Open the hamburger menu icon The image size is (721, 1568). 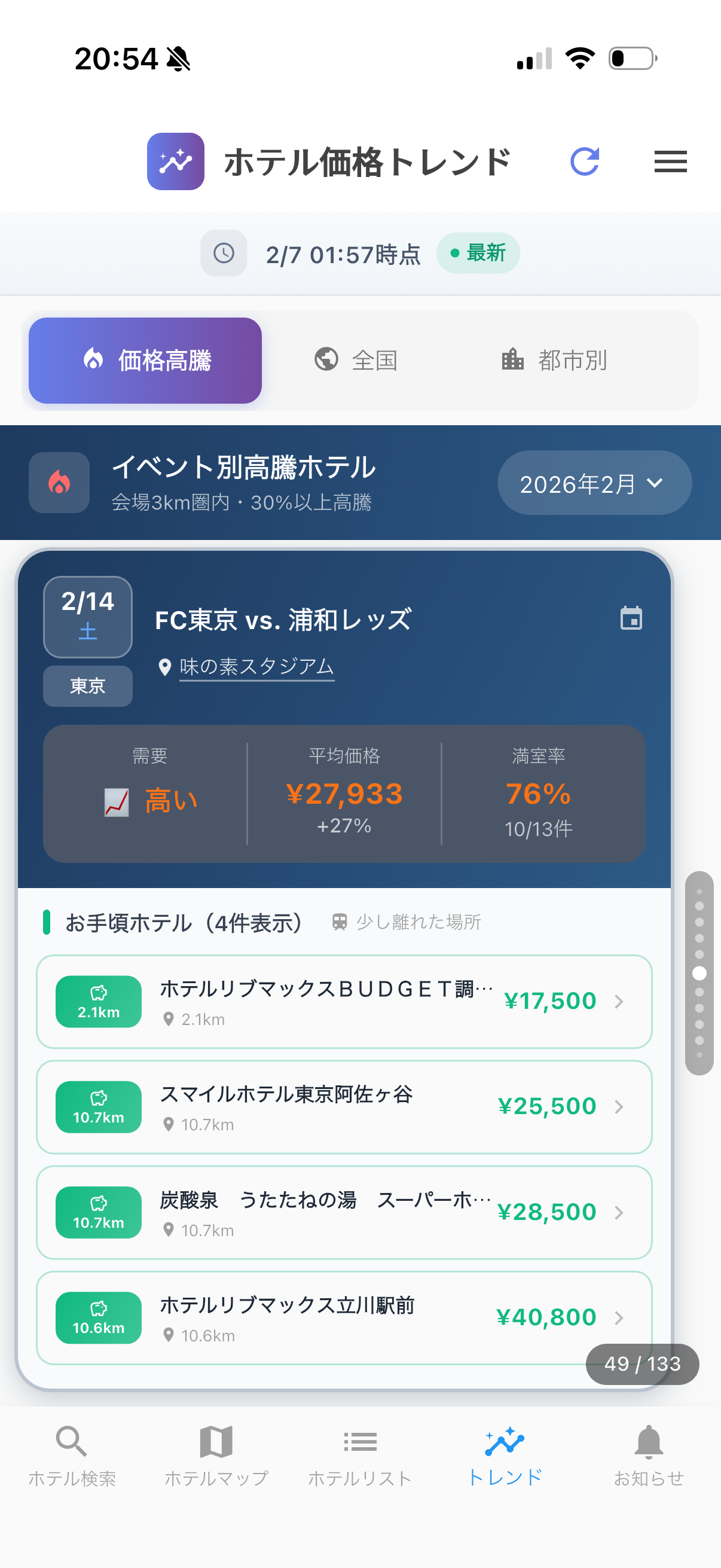click(x=671, y=162)
